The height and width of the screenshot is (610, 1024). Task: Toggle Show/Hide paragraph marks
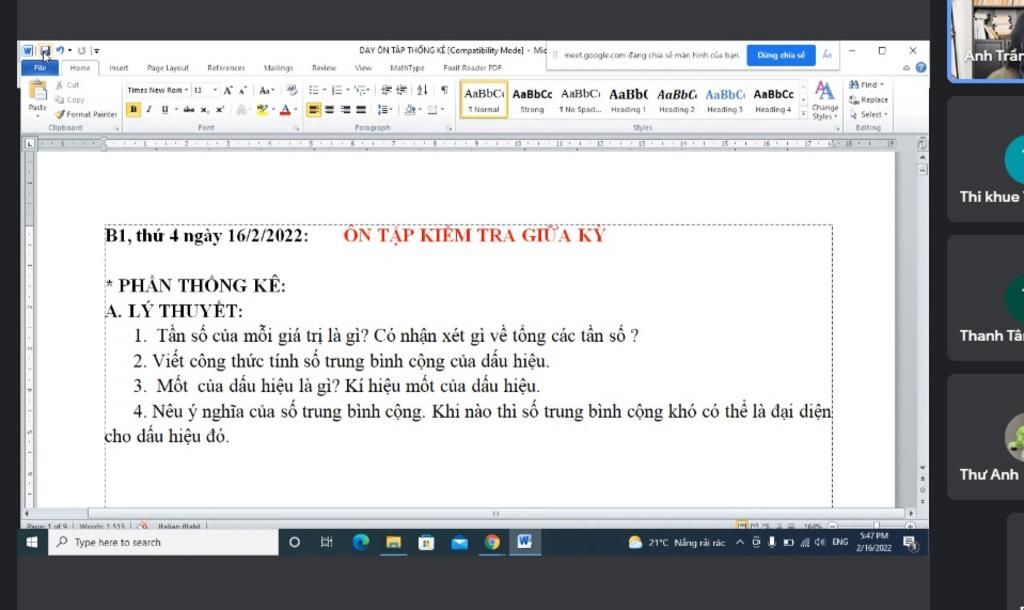[444, 90]
